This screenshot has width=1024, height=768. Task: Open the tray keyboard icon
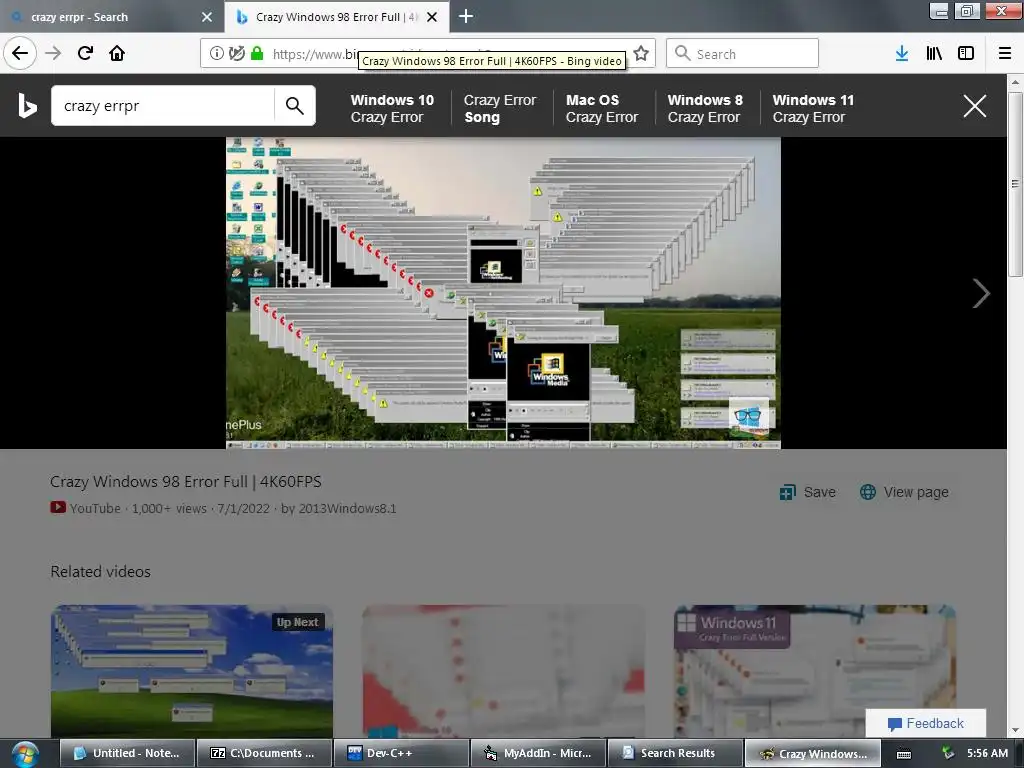pyautogui.click(x=904, y=754)
